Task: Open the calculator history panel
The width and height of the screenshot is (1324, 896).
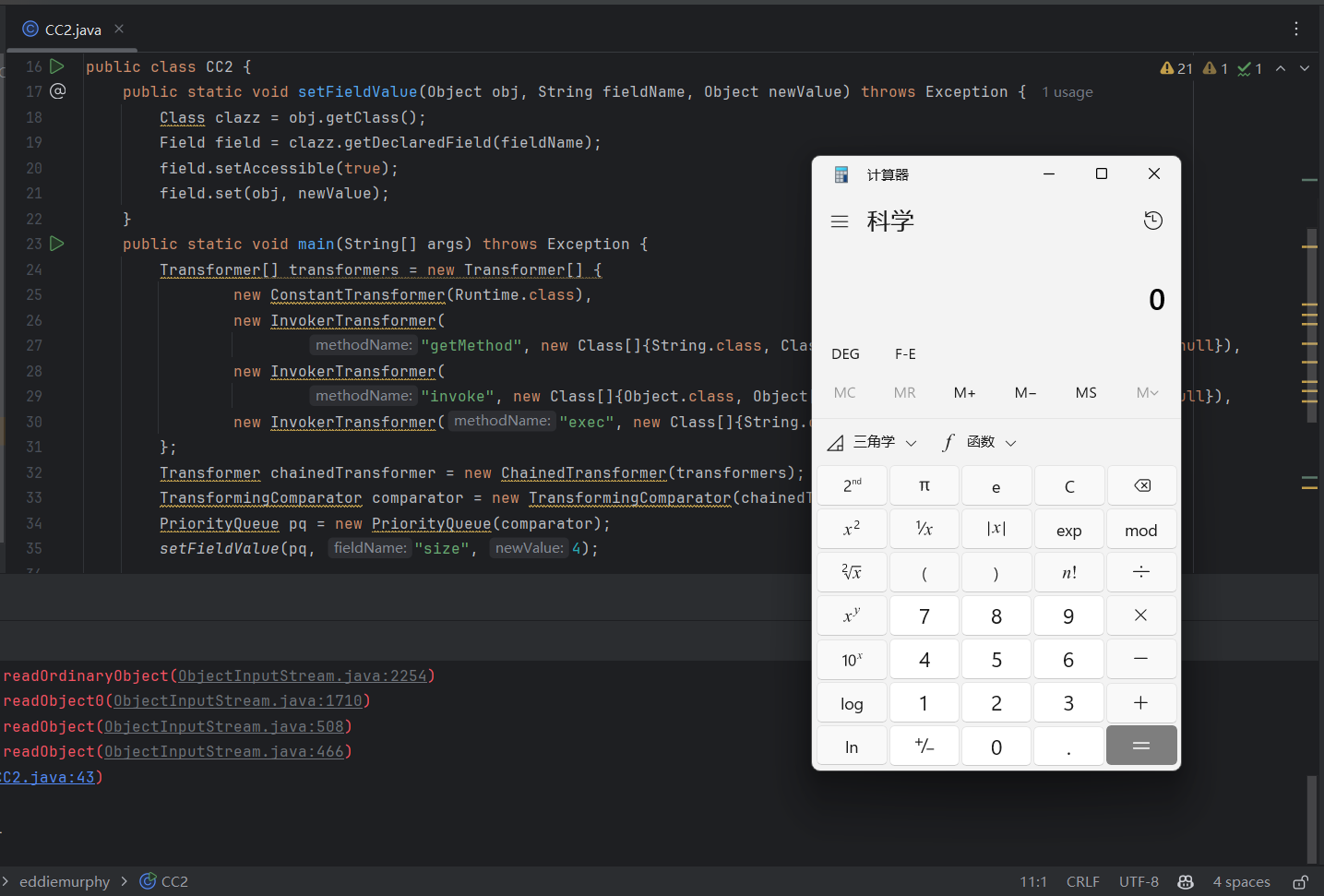Action: (x=1153, y=221)
